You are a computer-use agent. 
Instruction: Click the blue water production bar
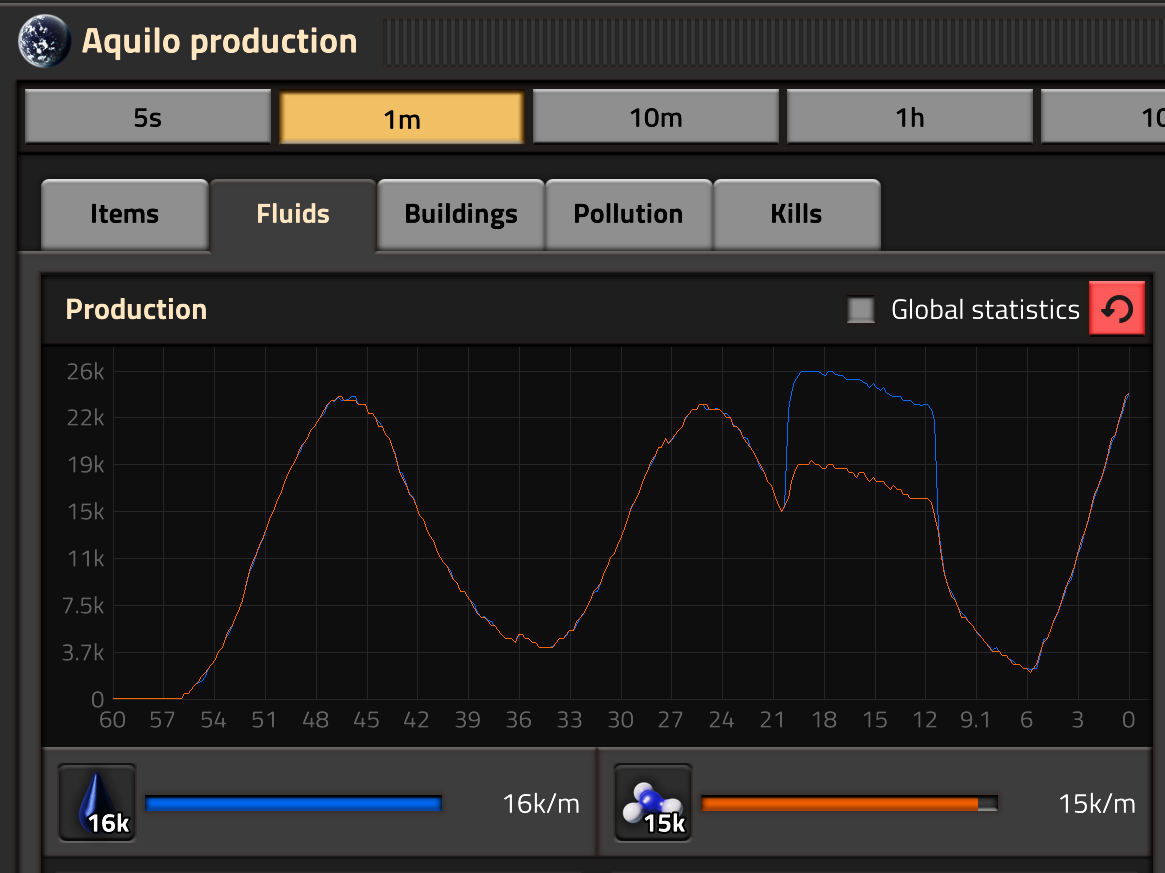(x=293, y=803)
